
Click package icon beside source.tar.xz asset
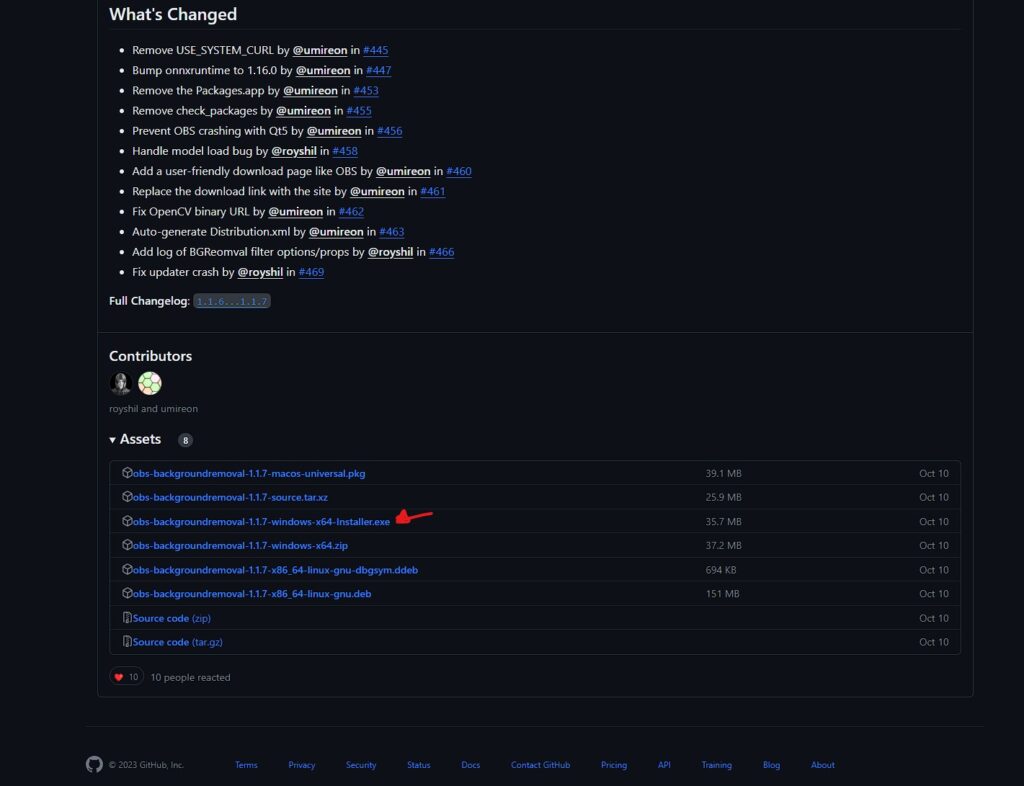127,497
